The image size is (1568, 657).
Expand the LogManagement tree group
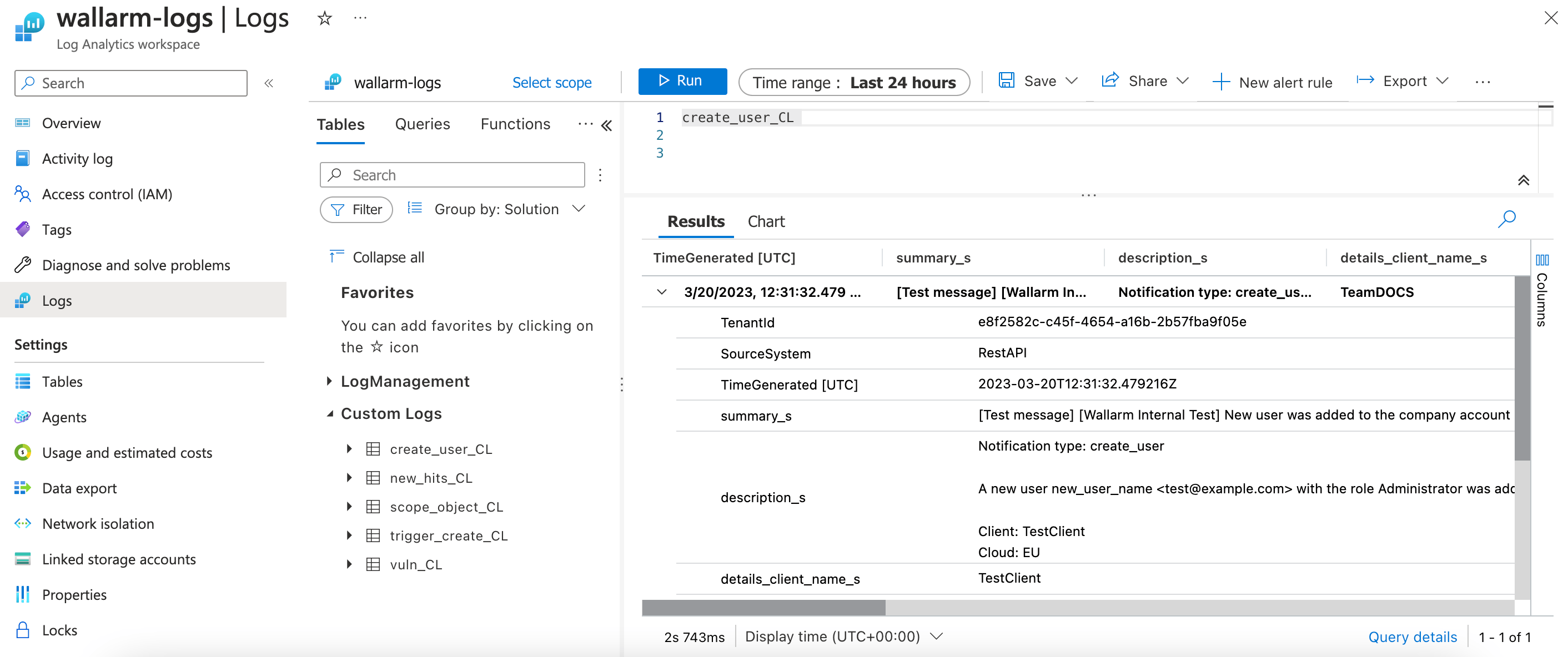(x=329, y=381)
